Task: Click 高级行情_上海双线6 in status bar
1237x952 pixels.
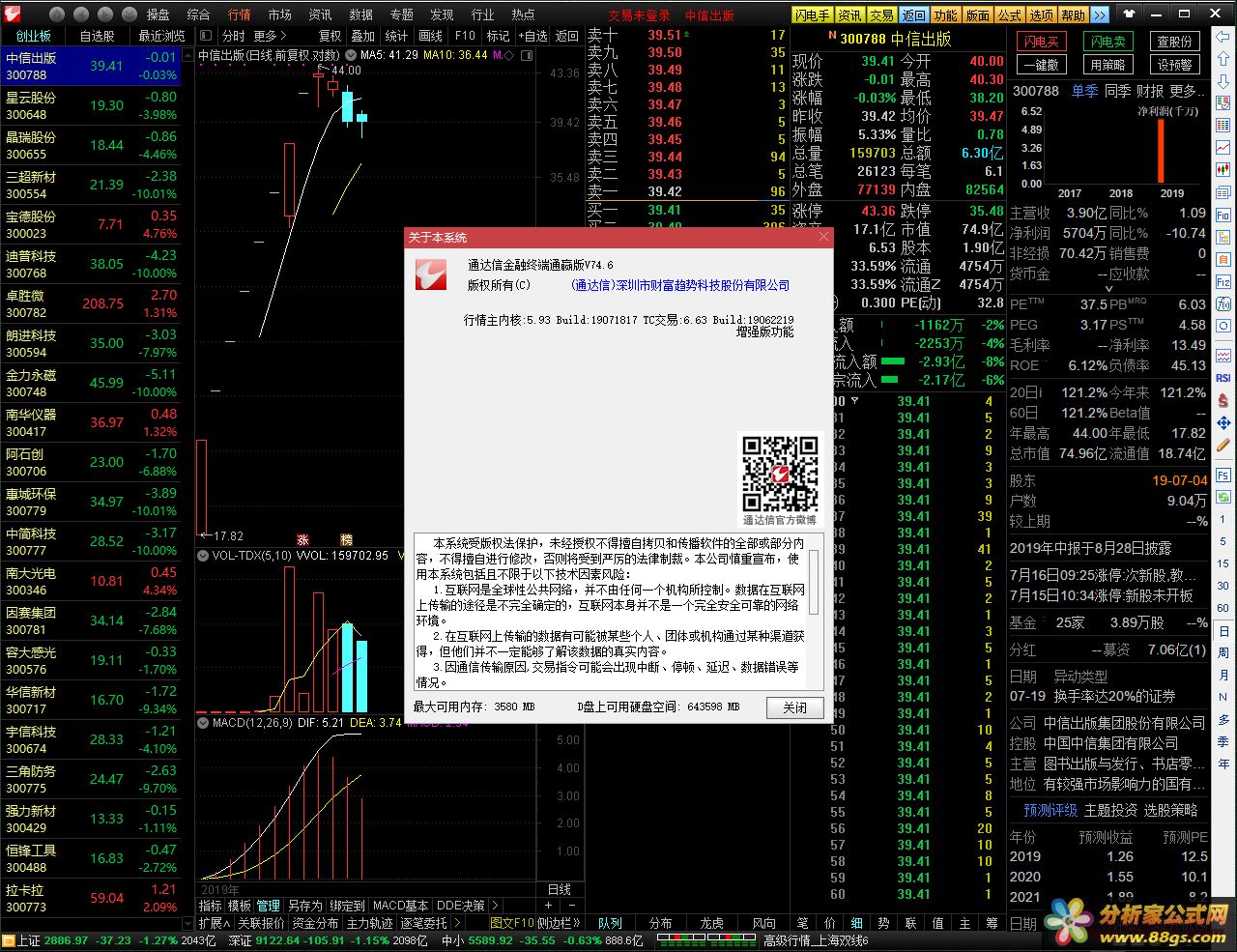Action: (x=817, y=940)
